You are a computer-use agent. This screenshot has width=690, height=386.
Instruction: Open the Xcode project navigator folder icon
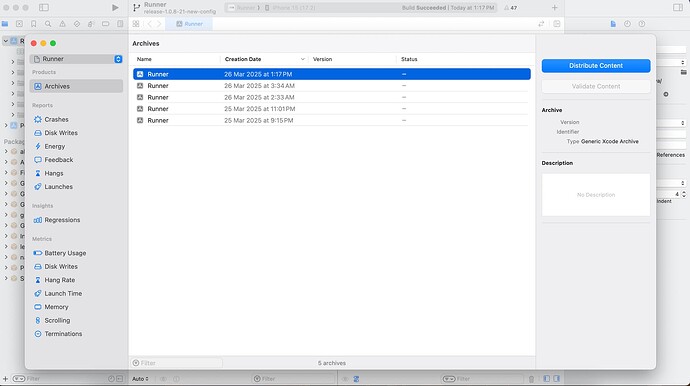pyautogui.click(x=5, y=24)
